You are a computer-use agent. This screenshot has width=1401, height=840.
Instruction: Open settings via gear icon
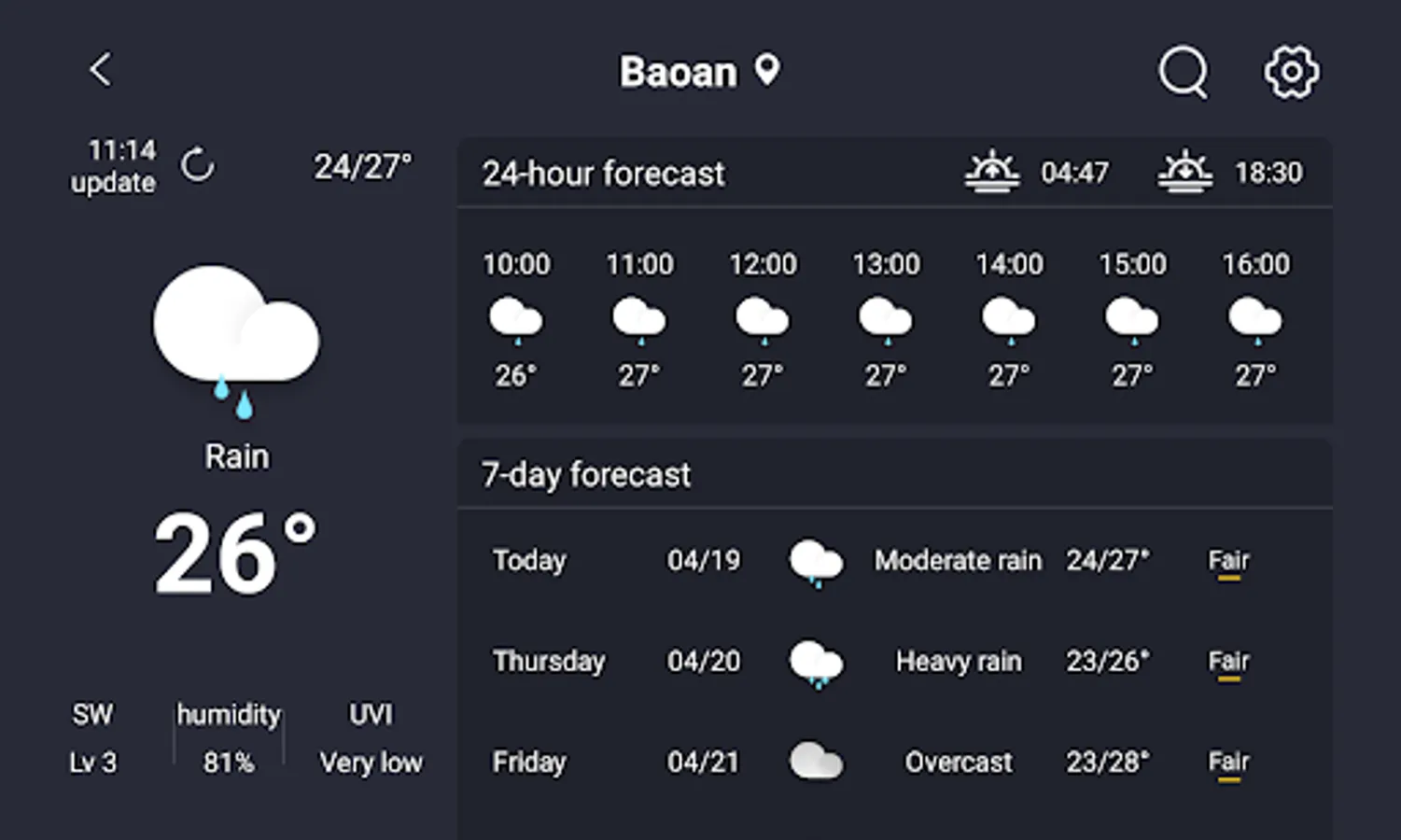point(1291,72)
